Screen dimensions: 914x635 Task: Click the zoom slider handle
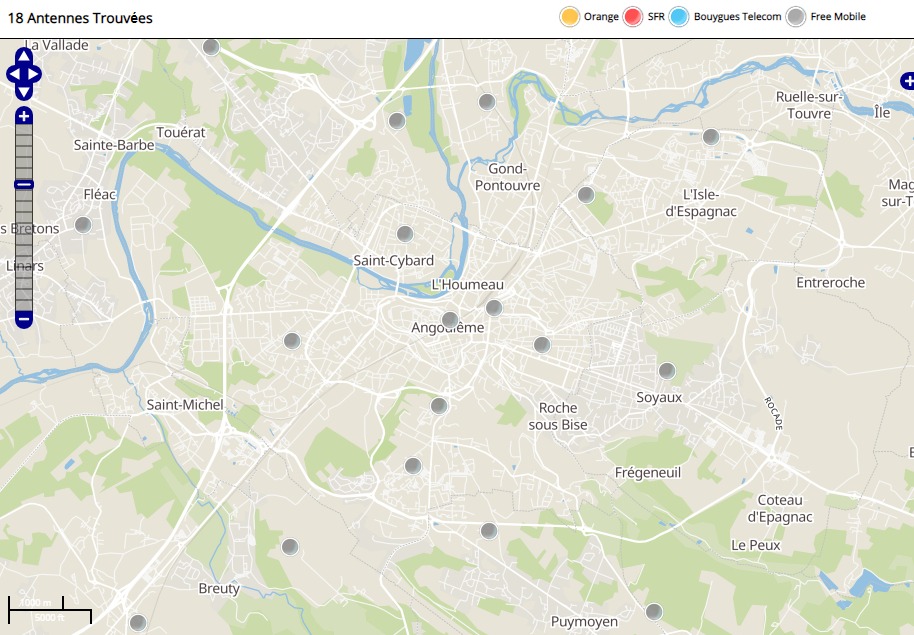click(24, 184)
